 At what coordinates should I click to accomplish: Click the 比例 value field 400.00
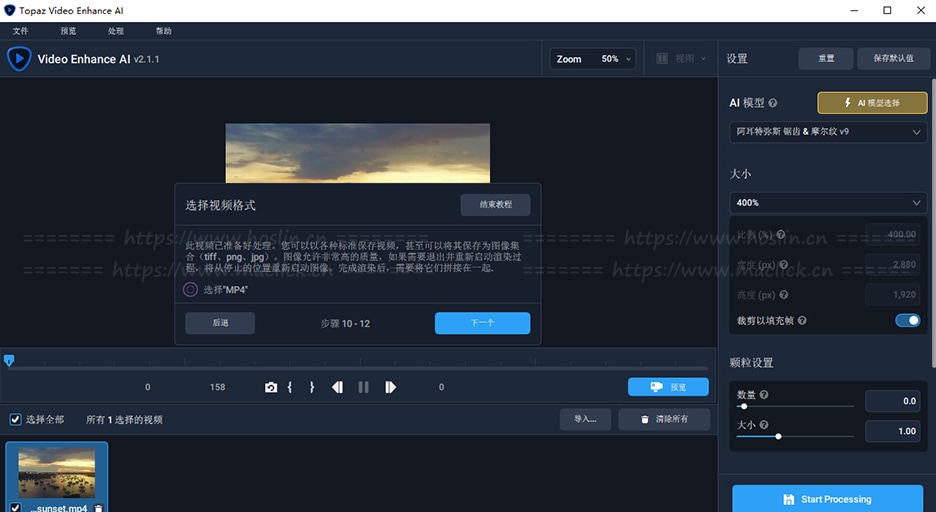(x=892, y=235)
